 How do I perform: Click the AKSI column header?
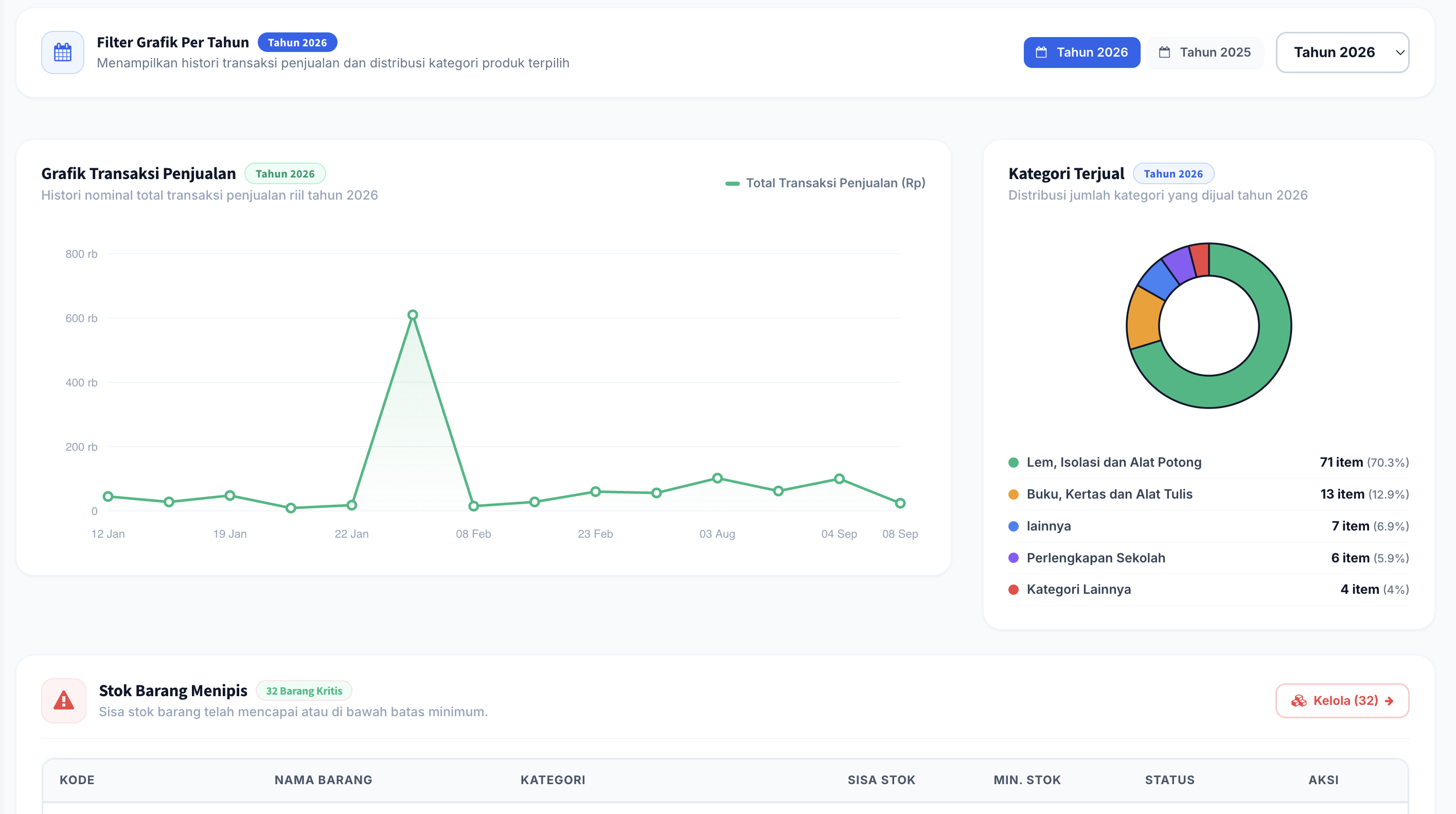tap(1323, 780)
